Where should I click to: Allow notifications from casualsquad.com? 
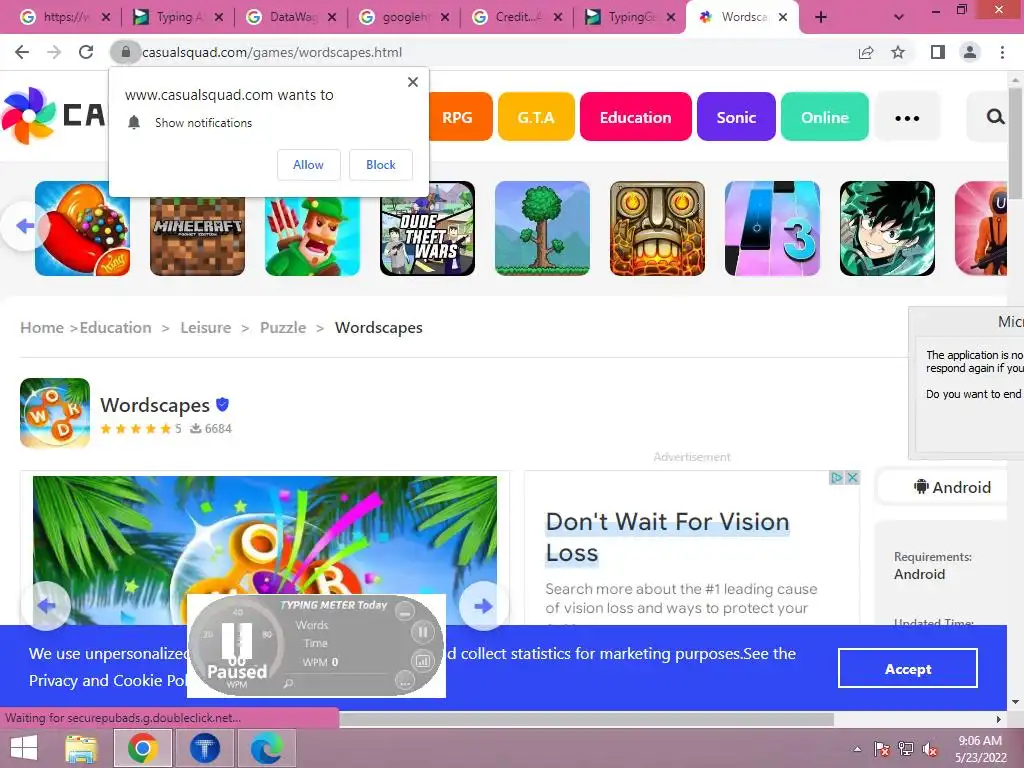pyautogui.click(x=308, y=165)
